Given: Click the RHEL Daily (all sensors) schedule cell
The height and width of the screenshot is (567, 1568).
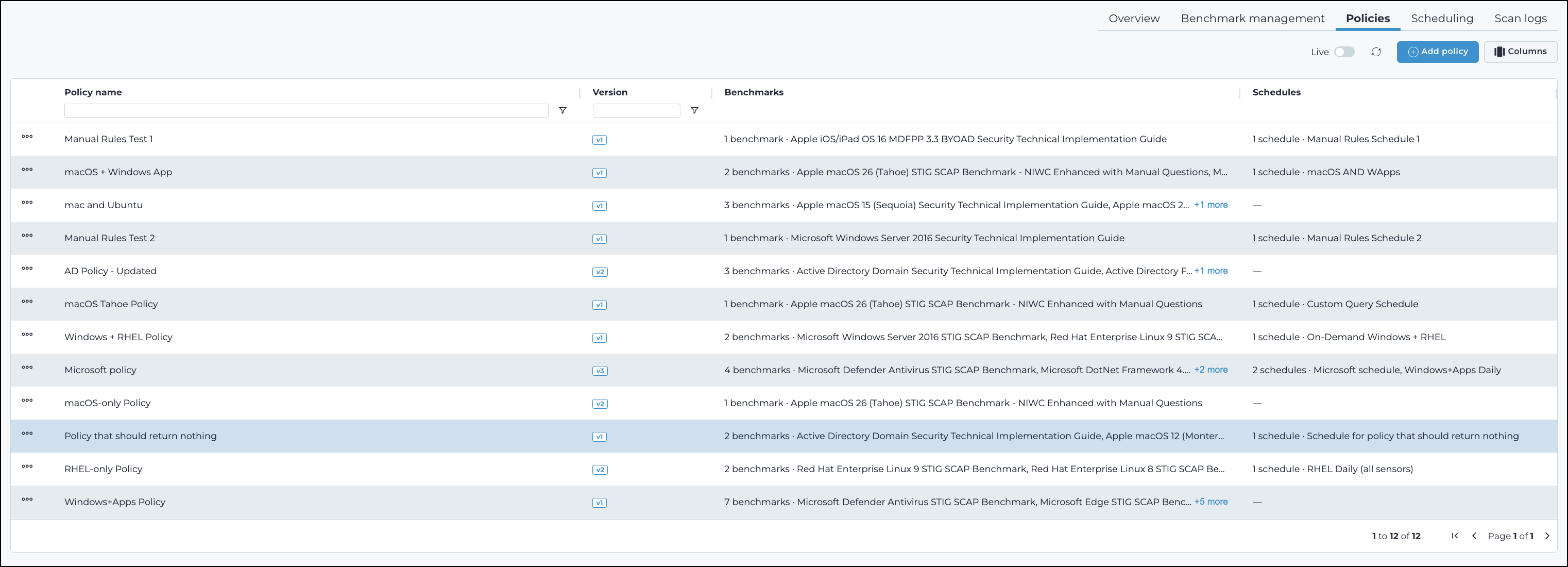Looking at the screenshot, I should point(1333,469).
